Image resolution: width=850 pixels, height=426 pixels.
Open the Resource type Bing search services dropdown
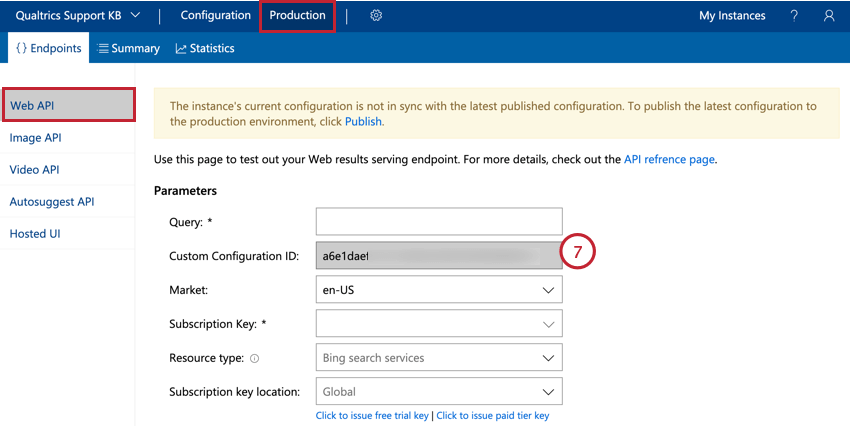[439, 358]
